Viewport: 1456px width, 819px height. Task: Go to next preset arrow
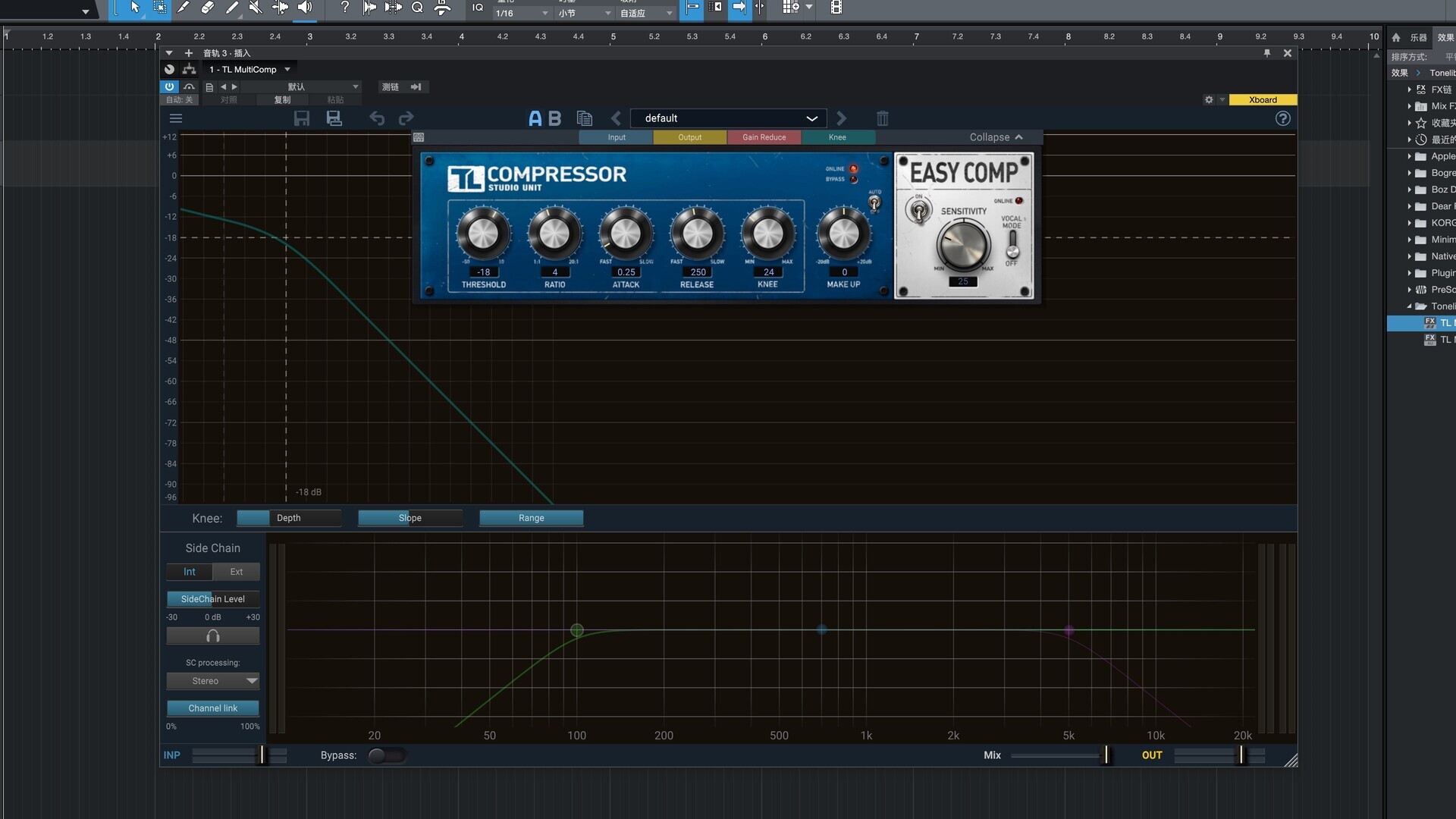841,118
